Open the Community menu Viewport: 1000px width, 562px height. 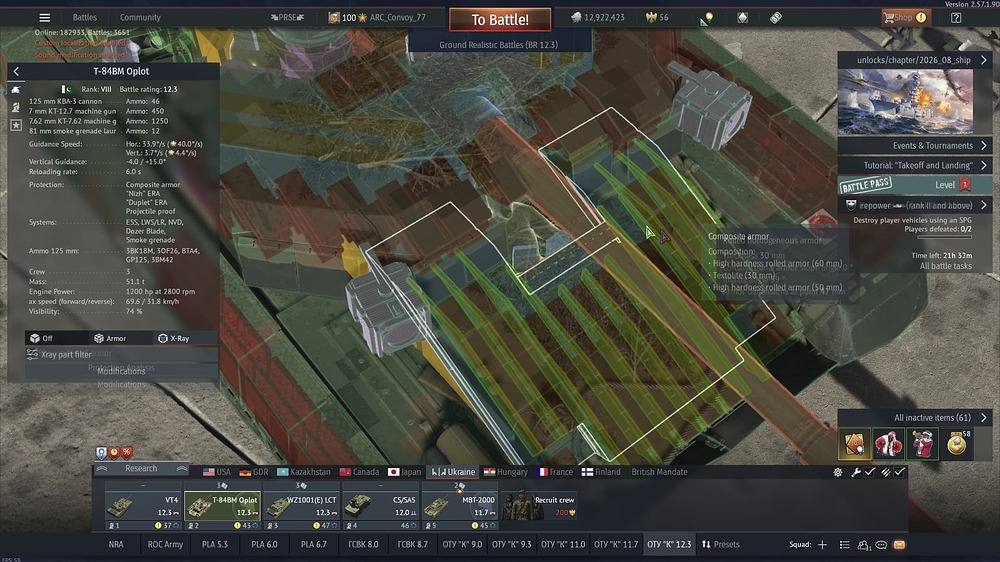(x=140, y=17)
